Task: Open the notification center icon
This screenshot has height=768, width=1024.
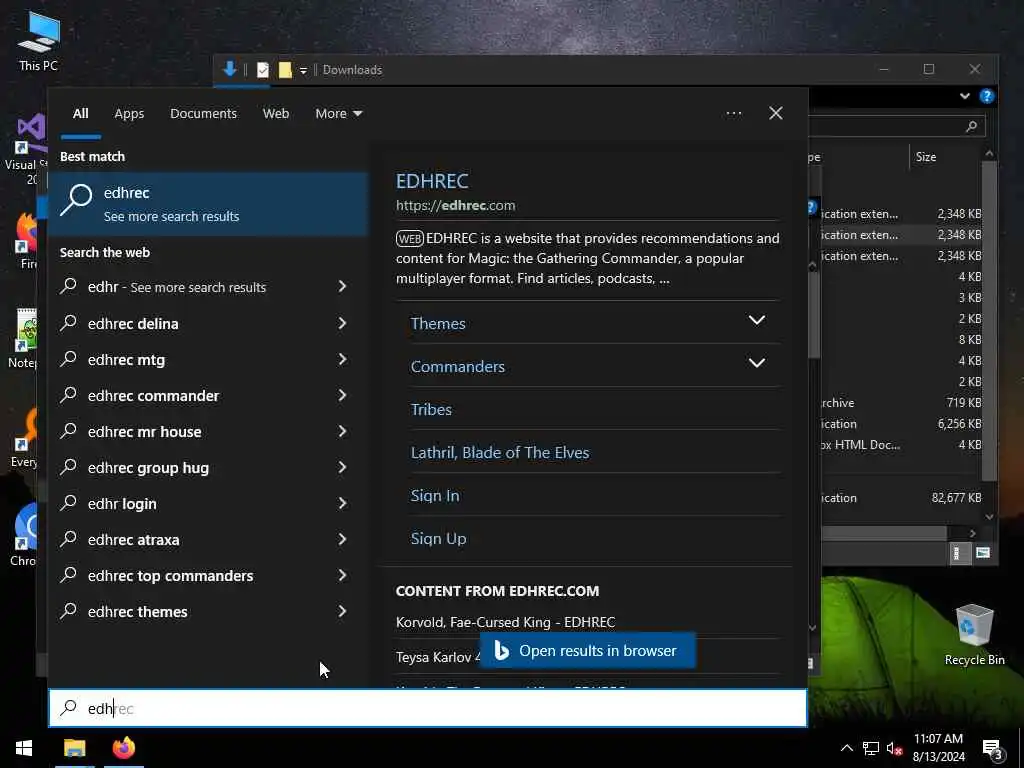Action: (992, 749)
